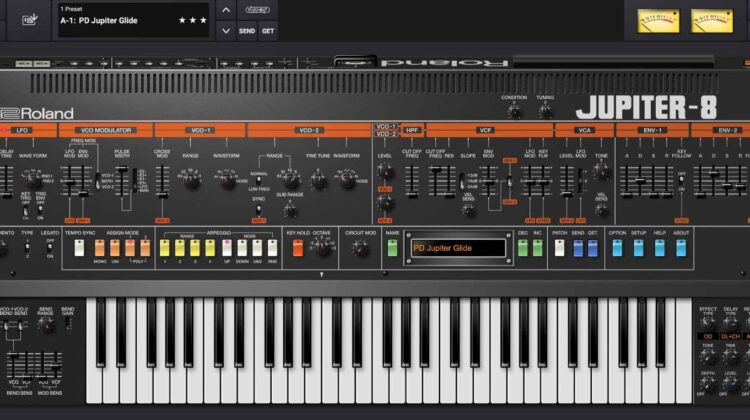
Task: Click the VCO-2 SUB RANGE knob
Action: coord(290,209)
